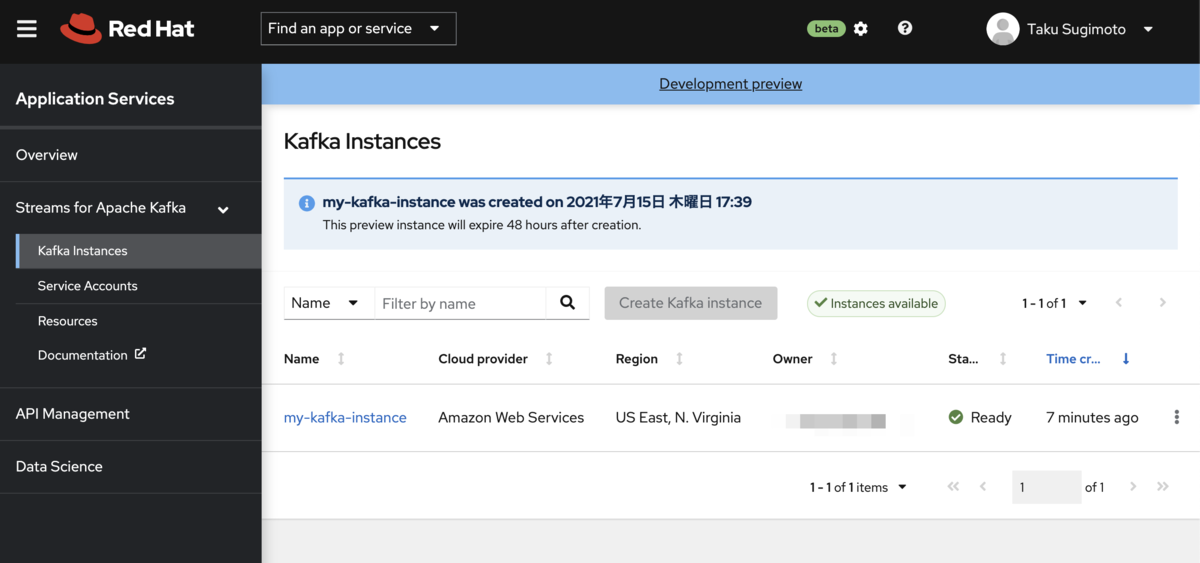Viewport: 1200px width, 563px height.
Task: Open Resources in the sidebar
Action: point(138,321)
